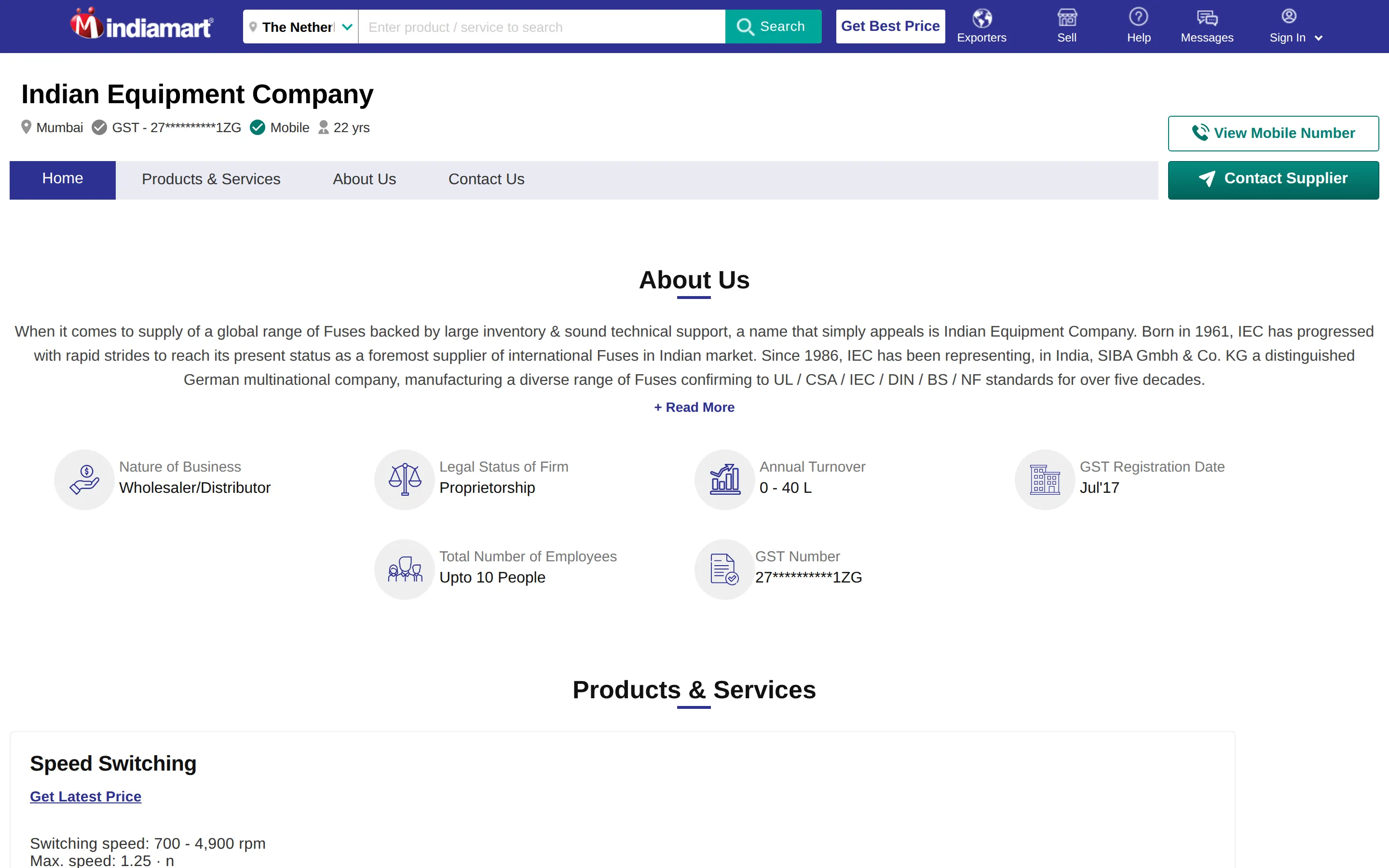The image size is (1389, 868).
Task: Click the Jul'17 registration date
Action: pos(1099,488)
